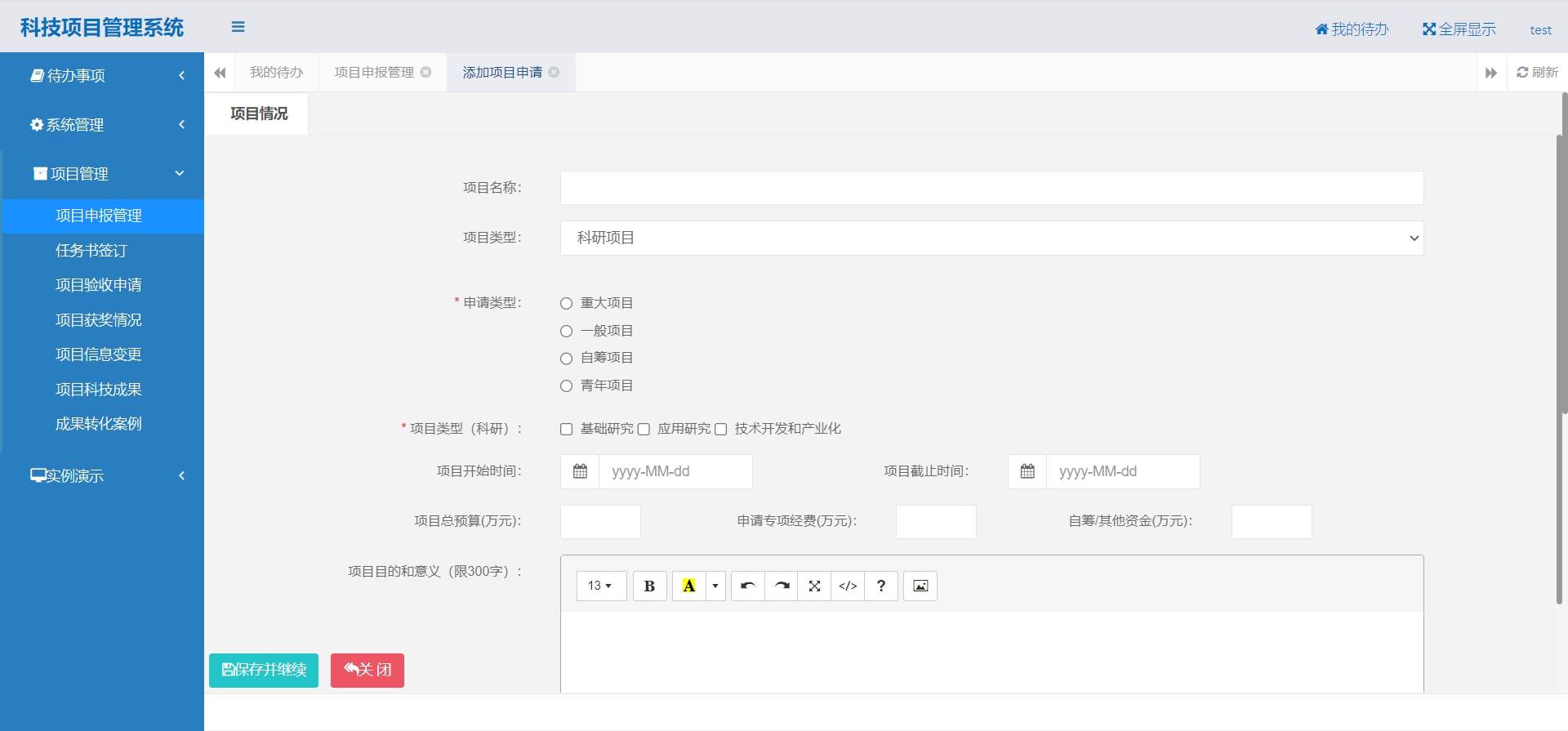
Task: Check the 技术开发和产业化 checkbox
Action: click(720, 429)
